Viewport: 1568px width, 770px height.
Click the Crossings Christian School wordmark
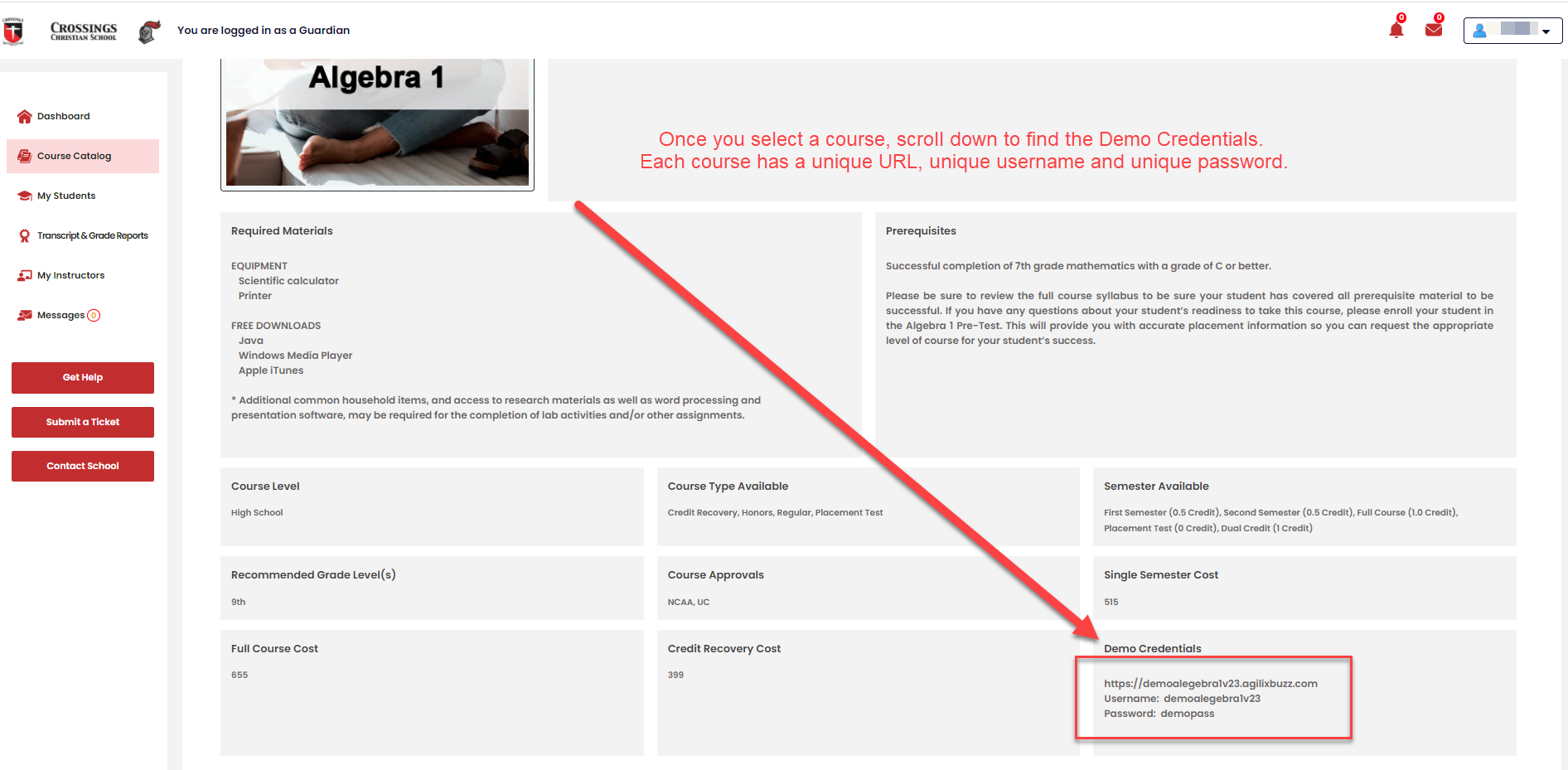[x=84, y=31]
